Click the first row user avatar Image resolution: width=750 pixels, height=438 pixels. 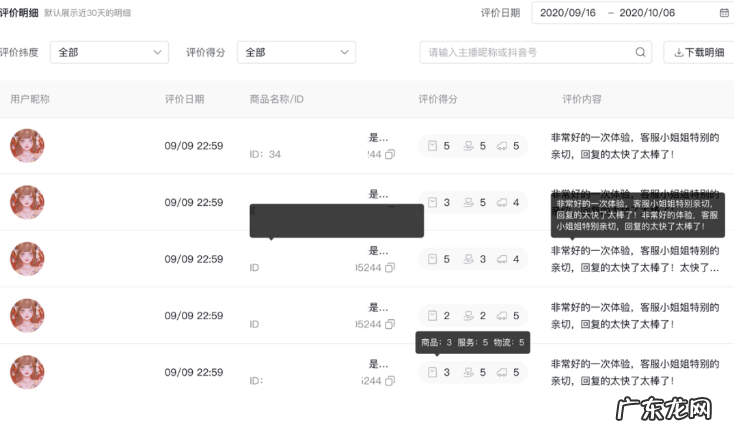[x=27, y=145]
